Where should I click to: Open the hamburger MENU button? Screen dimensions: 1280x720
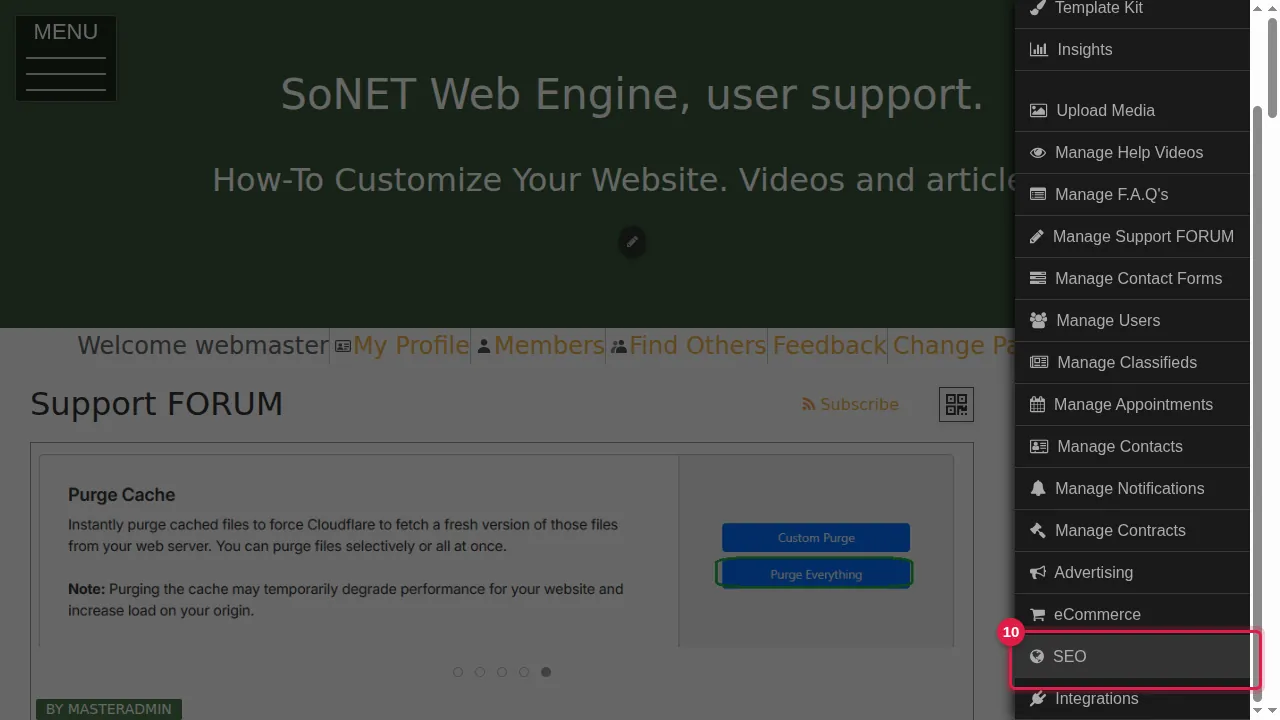pos(66,58)
